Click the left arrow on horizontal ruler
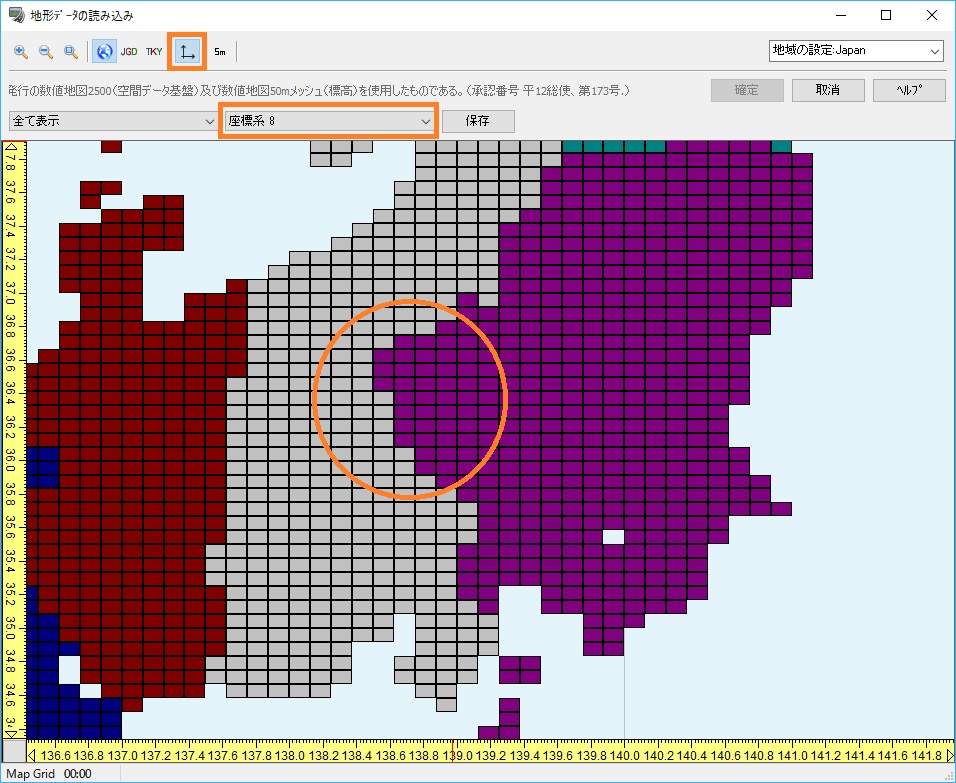Viewport: 956px width, 783px height. click(x=32, y=756)
